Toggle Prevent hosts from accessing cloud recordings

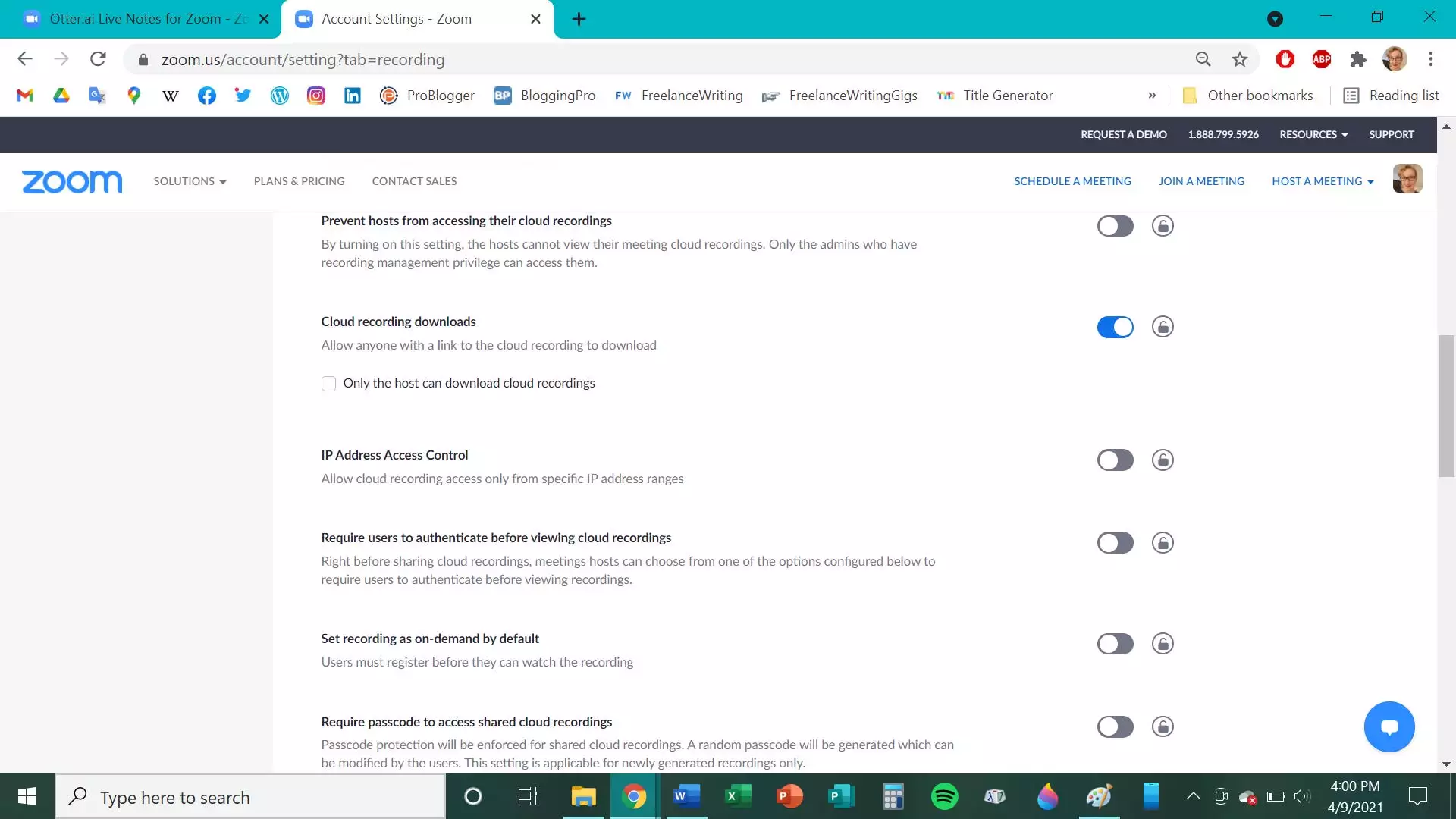click(1115, 226)
